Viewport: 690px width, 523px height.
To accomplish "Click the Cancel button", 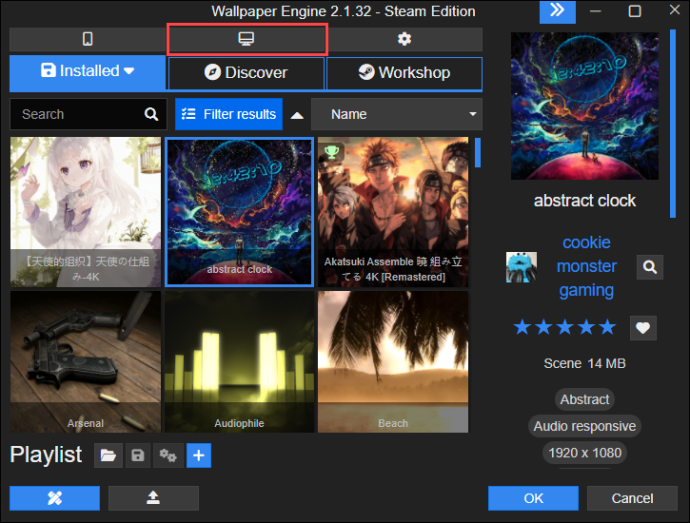I will tap(632, 498).
